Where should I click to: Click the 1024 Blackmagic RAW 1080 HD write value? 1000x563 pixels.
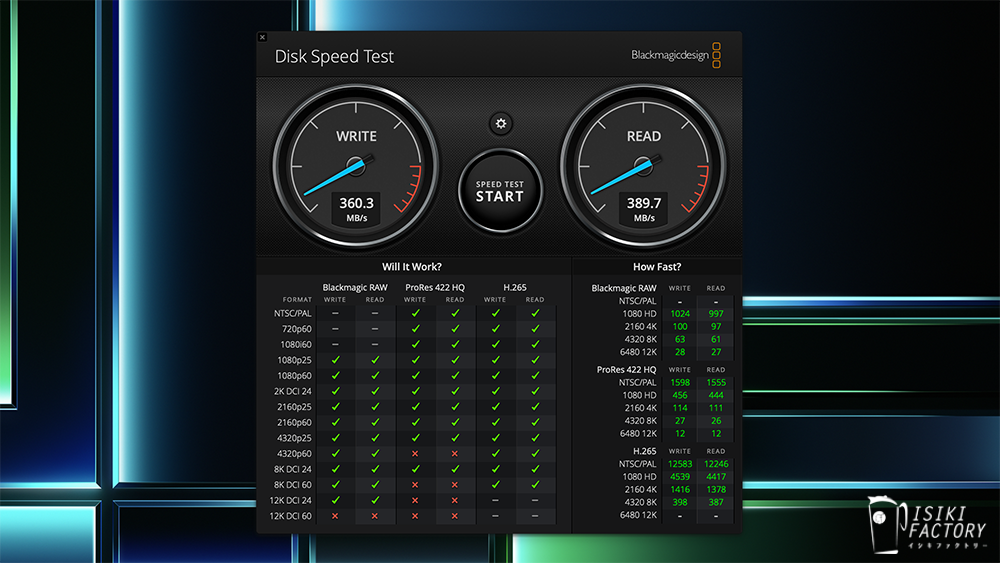click(680, 314)
